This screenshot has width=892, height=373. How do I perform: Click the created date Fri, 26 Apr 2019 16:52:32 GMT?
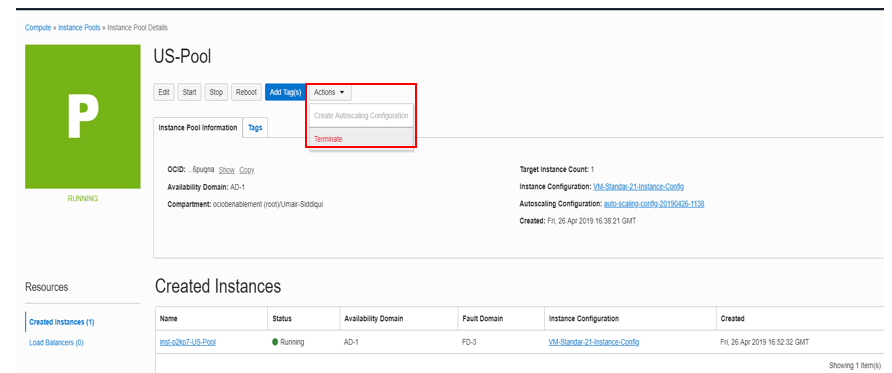(x=765, y=342)
